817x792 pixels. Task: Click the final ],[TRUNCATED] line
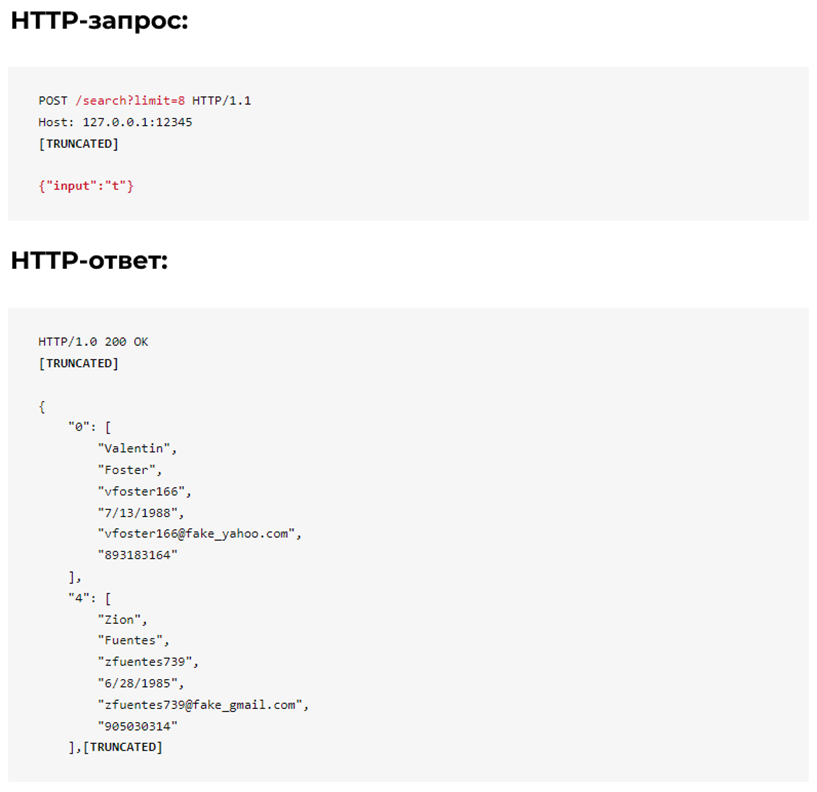click(116, 747)
